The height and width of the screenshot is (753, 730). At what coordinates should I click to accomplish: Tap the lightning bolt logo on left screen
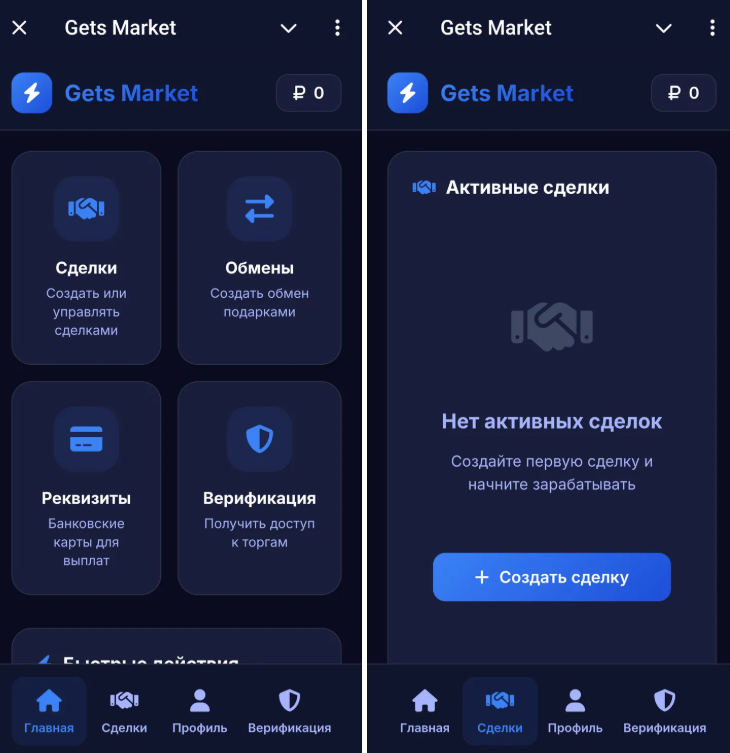click(32, 93)
